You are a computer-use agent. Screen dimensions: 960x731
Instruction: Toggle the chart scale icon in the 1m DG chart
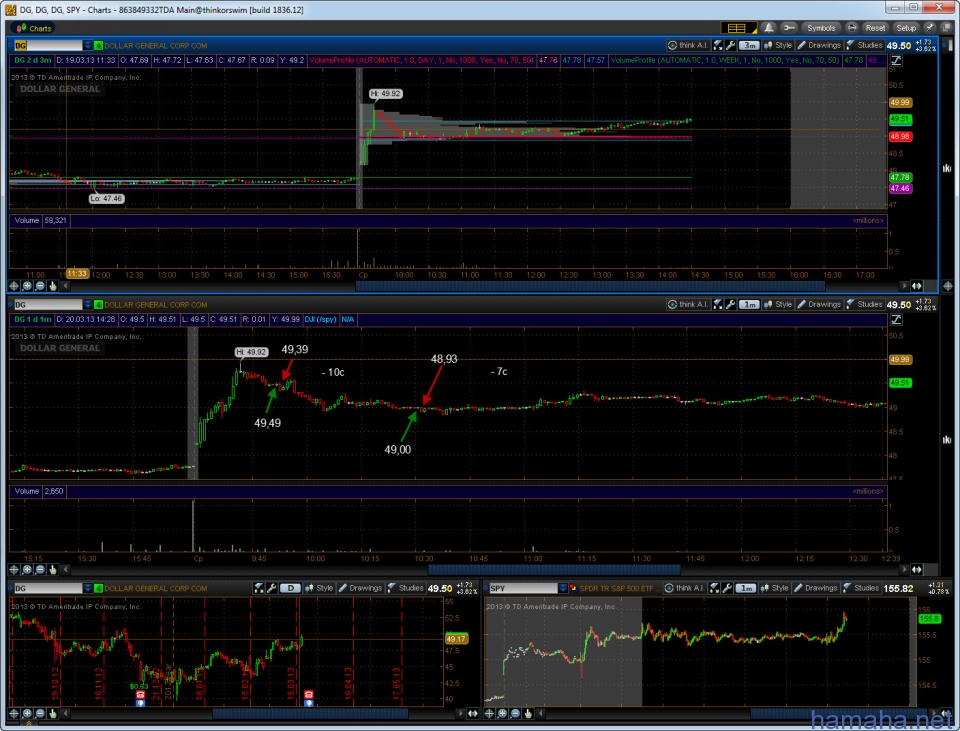896,319
